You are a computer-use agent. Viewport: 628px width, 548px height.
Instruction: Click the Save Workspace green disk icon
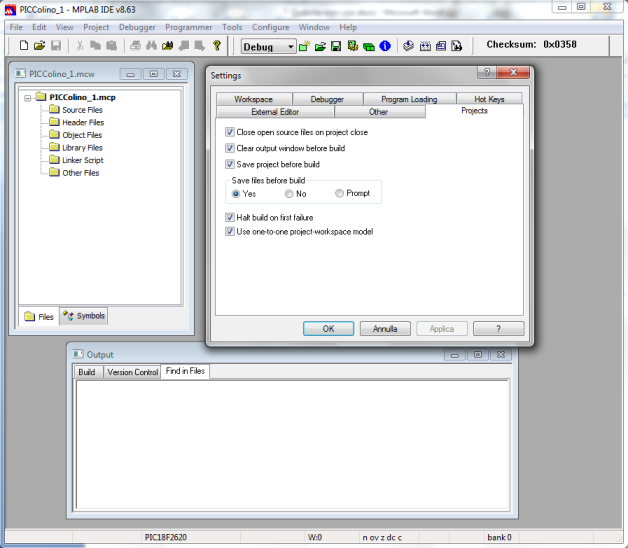pos(336,46)
